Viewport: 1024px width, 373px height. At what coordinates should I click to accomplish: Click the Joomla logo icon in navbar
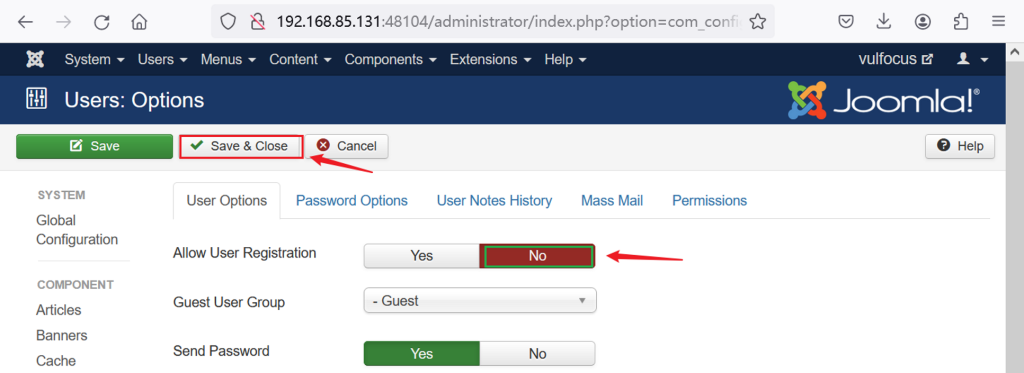click(35, 59)
